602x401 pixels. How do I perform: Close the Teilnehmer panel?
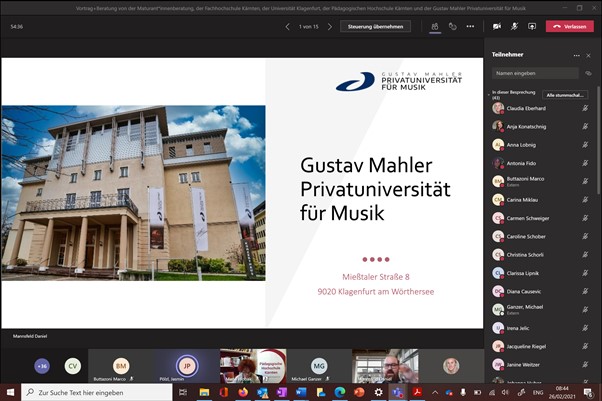point(588,56)
